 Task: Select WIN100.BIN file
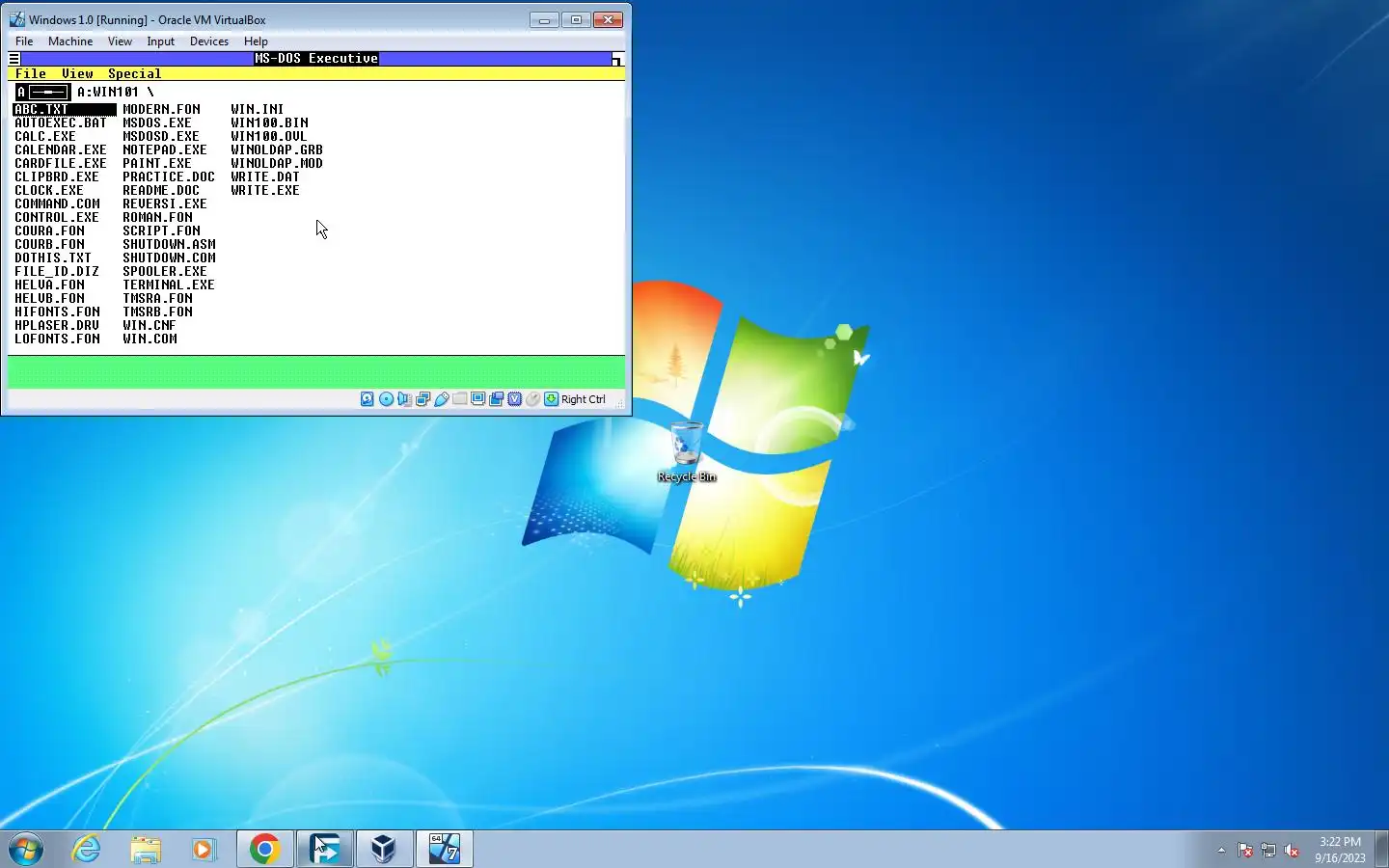(x=269, y=122)
